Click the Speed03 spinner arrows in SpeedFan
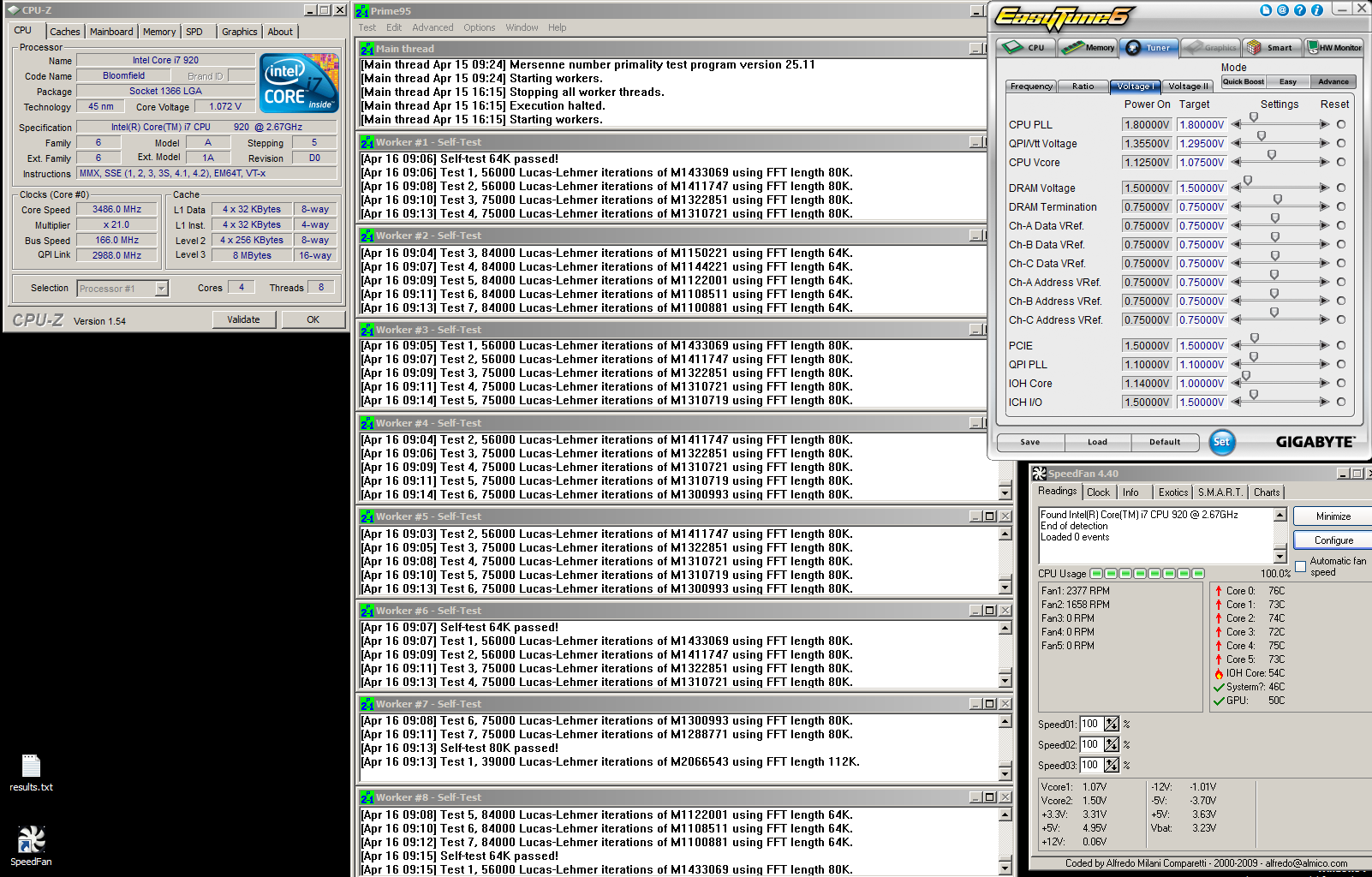The width and height of the screenshot is (1372, 877). (x=1111, y=765)
